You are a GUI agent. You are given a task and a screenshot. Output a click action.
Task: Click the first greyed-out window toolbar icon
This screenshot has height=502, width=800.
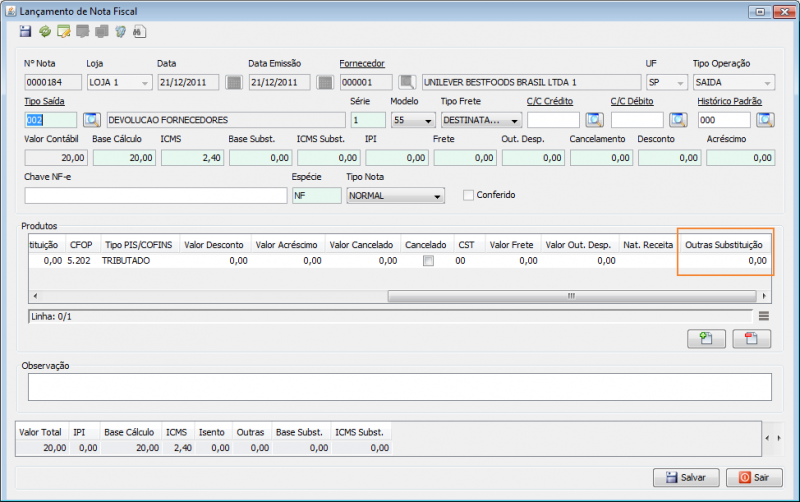[83, 32]
